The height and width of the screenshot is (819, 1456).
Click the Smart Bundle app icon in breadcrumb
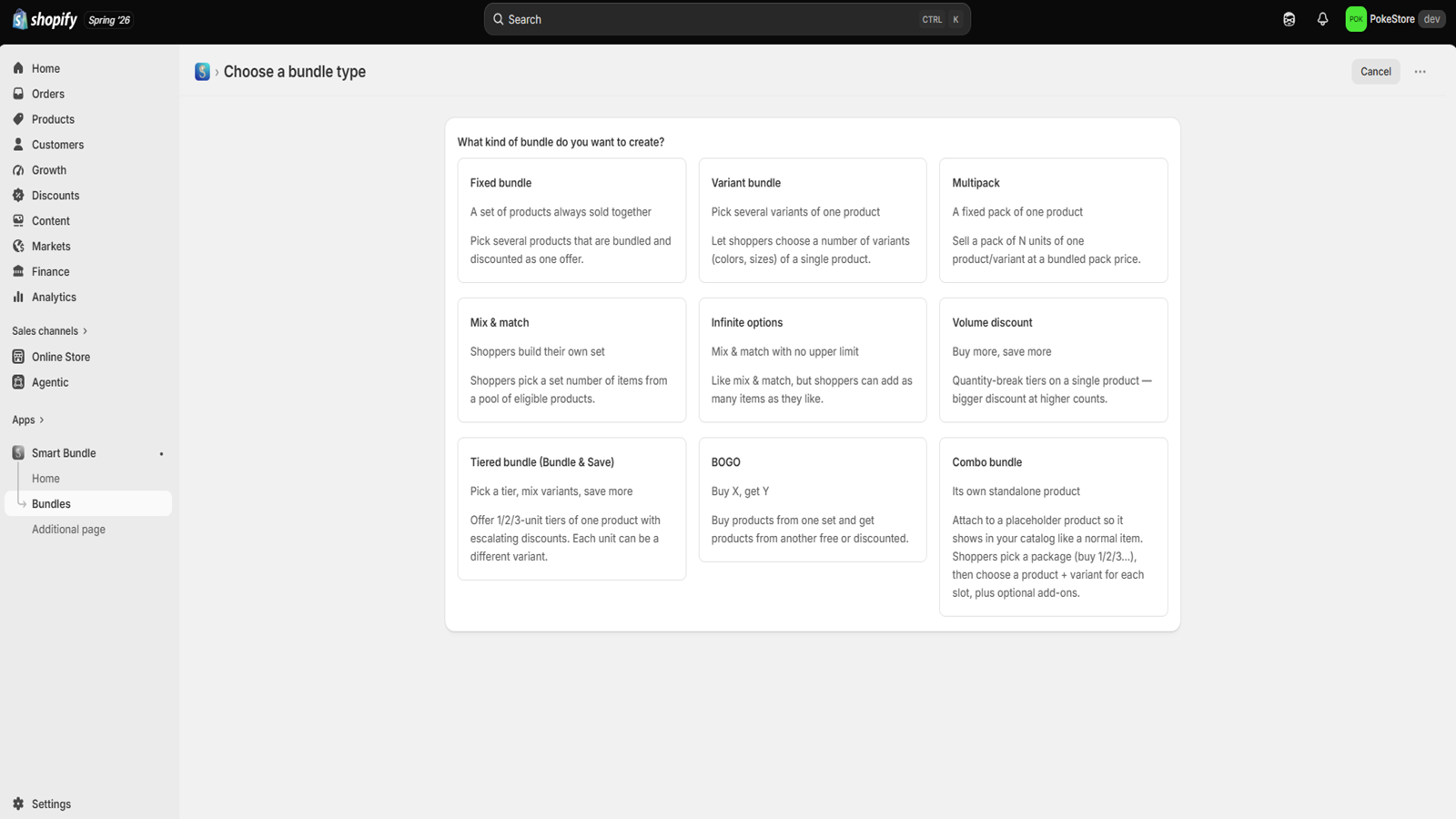pyautogui.click(x=202, y=72)
